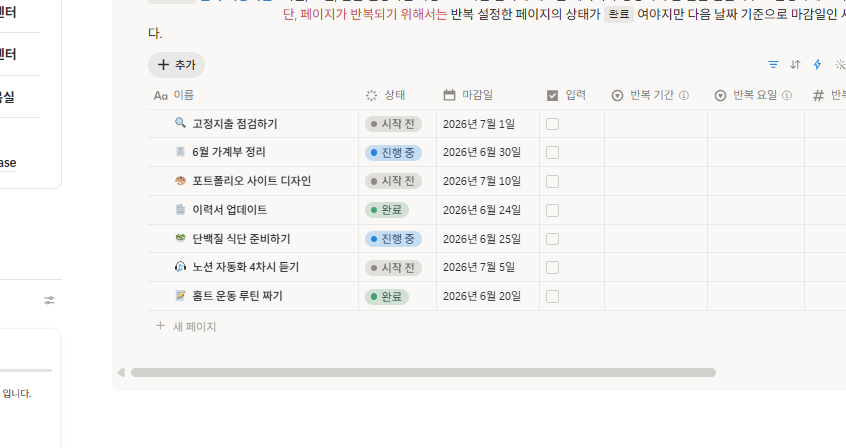Open 진행 중 status of 6월 가계부 정리
The height and width of the screenshot is (448, 846).
click(393, 153)
